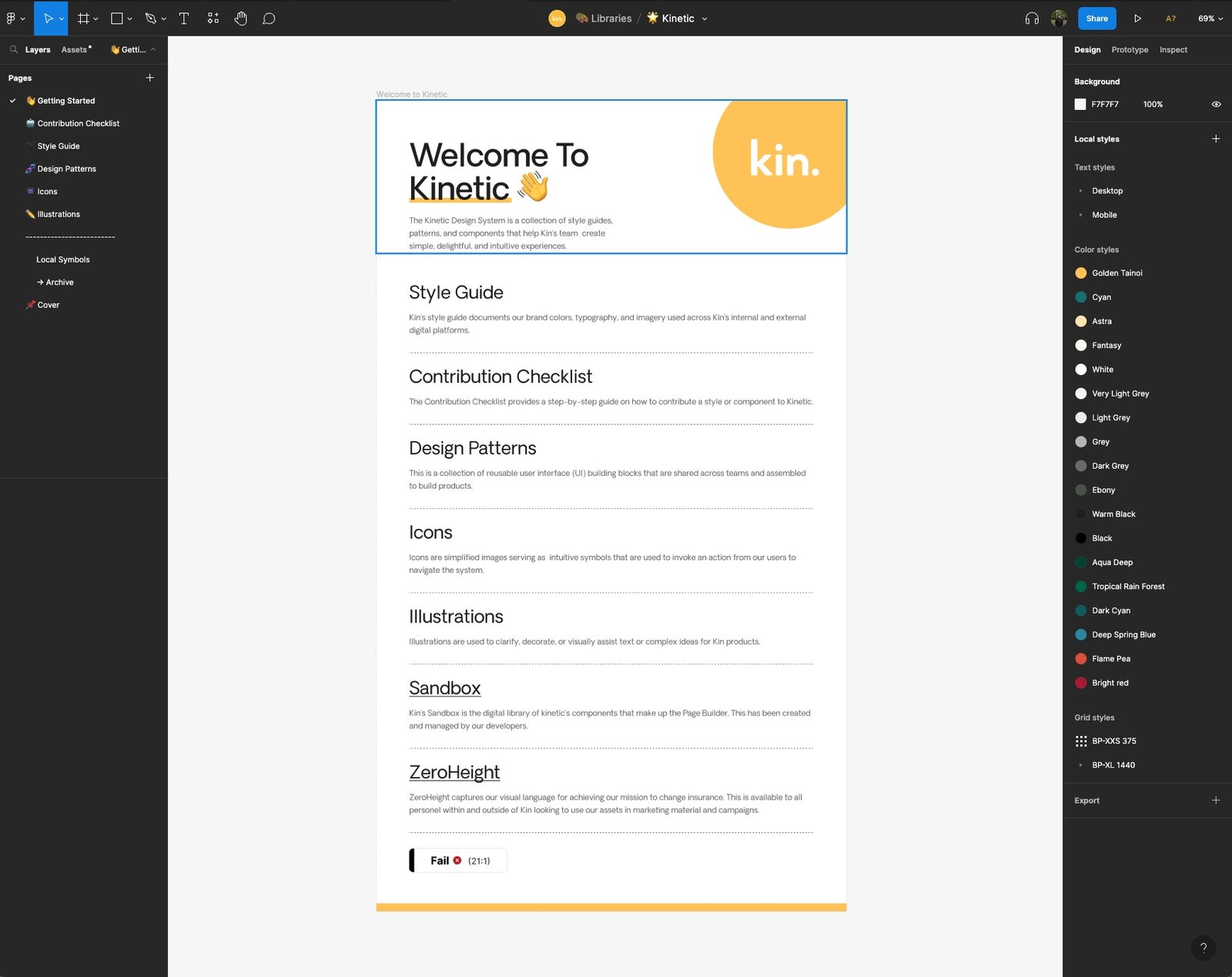Screen dimensions: 1232x977
Task: Select the Text tool
Action: (x=184, y=18)
